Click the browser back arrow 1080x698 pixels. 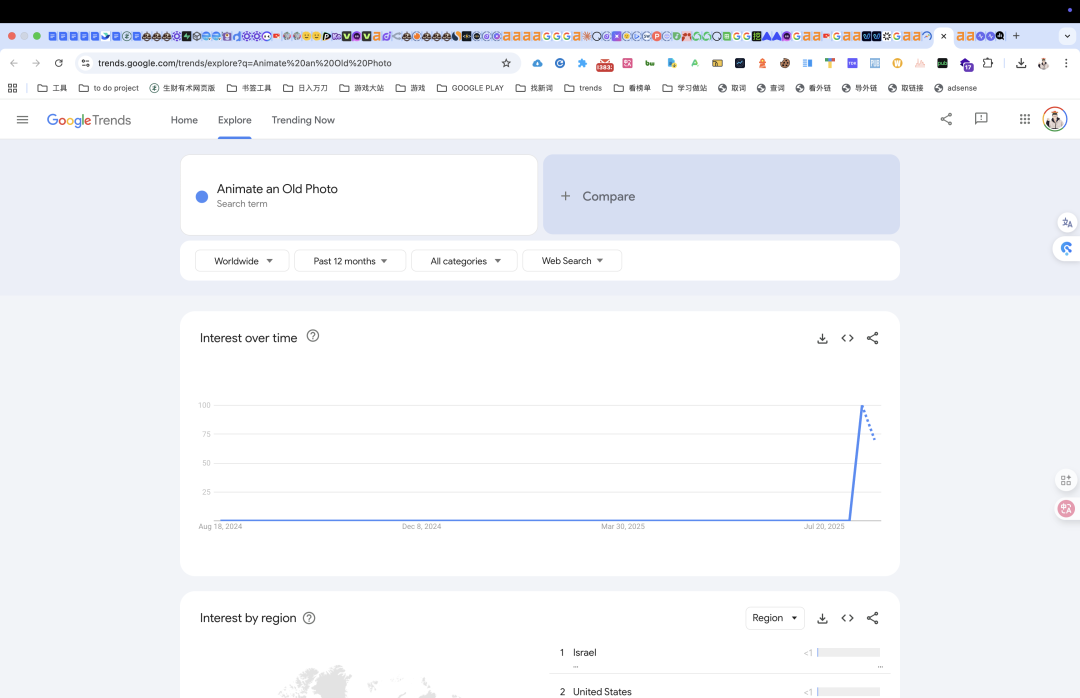tap(14, 63)
